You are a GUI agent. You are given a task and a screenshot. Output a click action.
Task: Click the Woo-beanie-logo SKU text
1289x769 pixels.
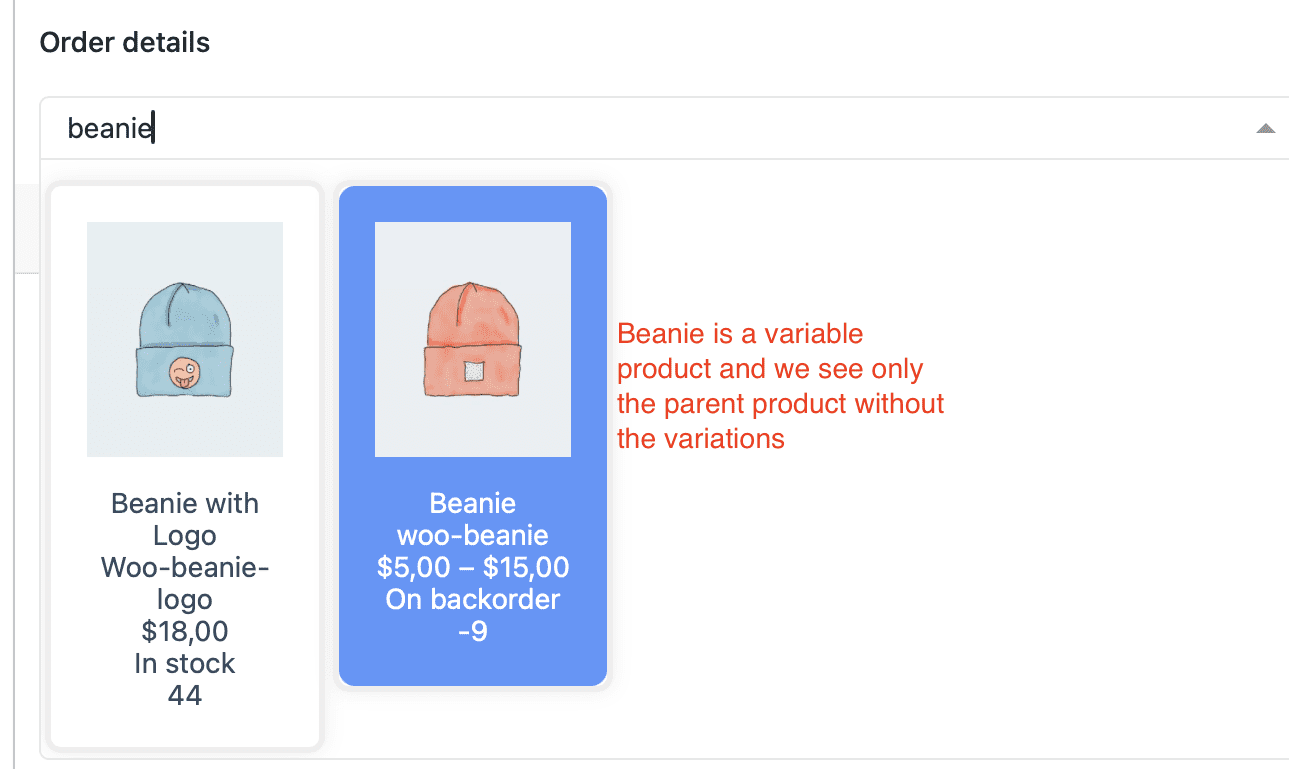coord(184,583)
